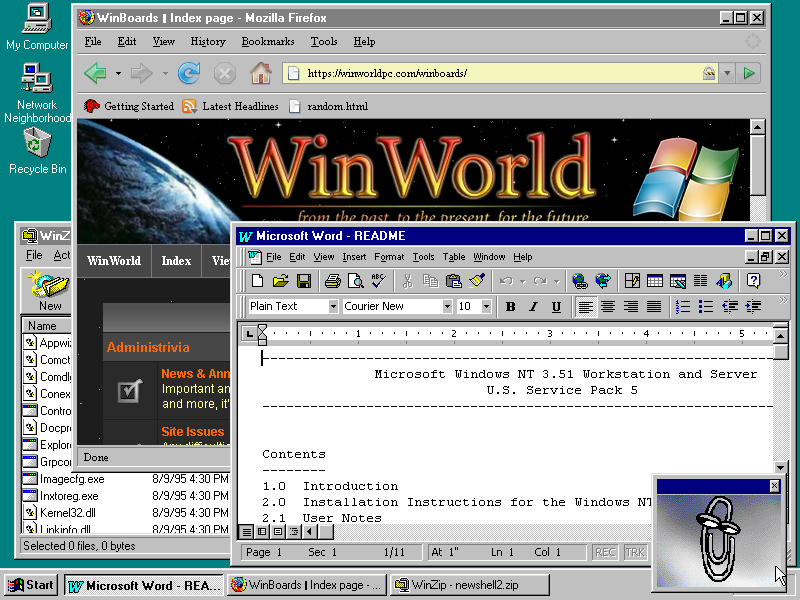Screen dimensions: 800x600
Task: Open the Firefox History menu
Action: point(208,41)
